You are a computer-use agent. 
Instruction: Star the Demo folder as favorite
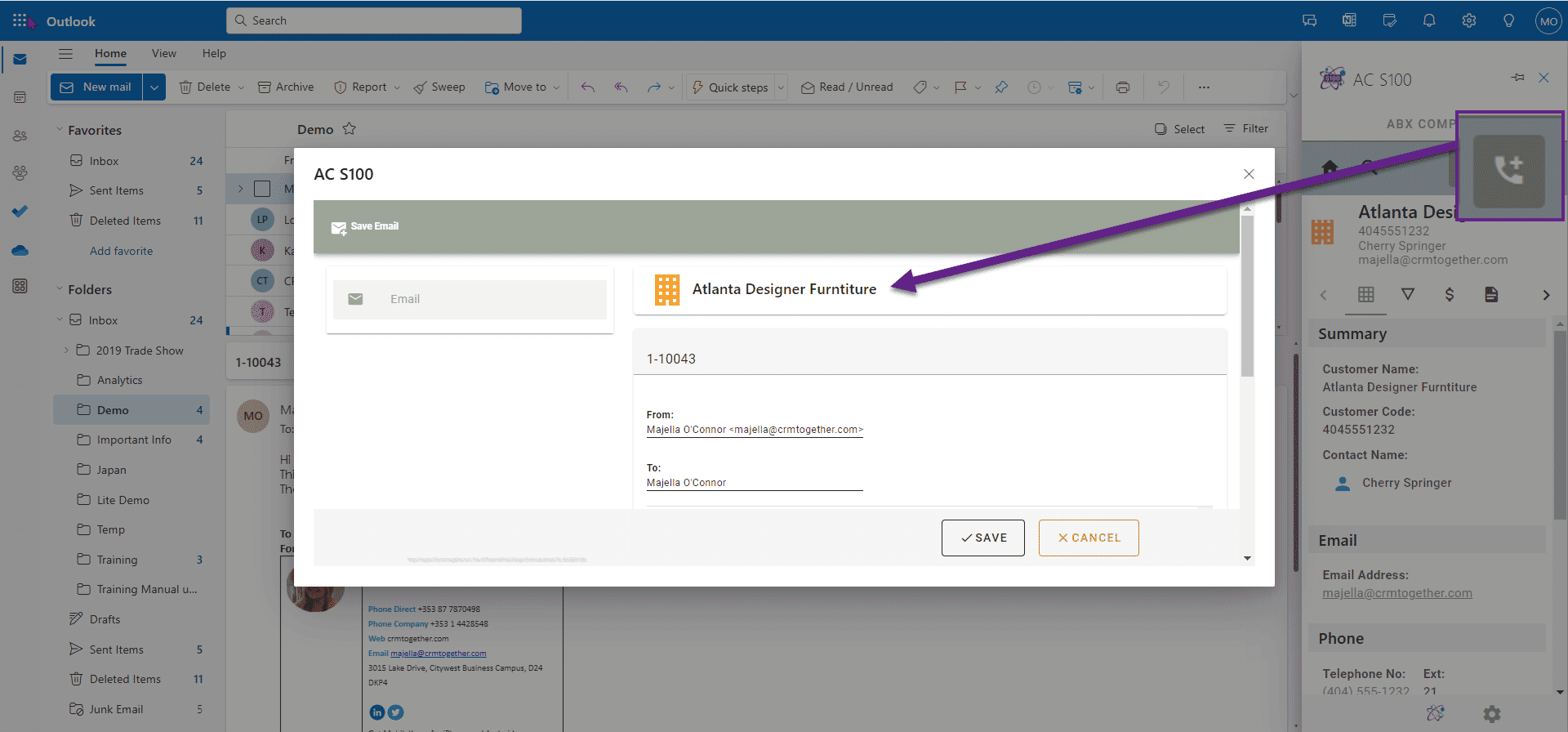pos(350,129)
